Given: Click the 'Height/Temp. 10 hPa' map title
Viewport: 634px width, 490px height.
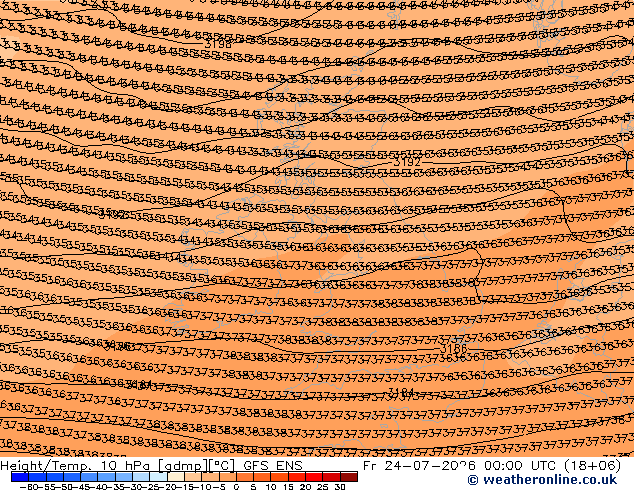Looking at the screenshot, I should (75, 466).
